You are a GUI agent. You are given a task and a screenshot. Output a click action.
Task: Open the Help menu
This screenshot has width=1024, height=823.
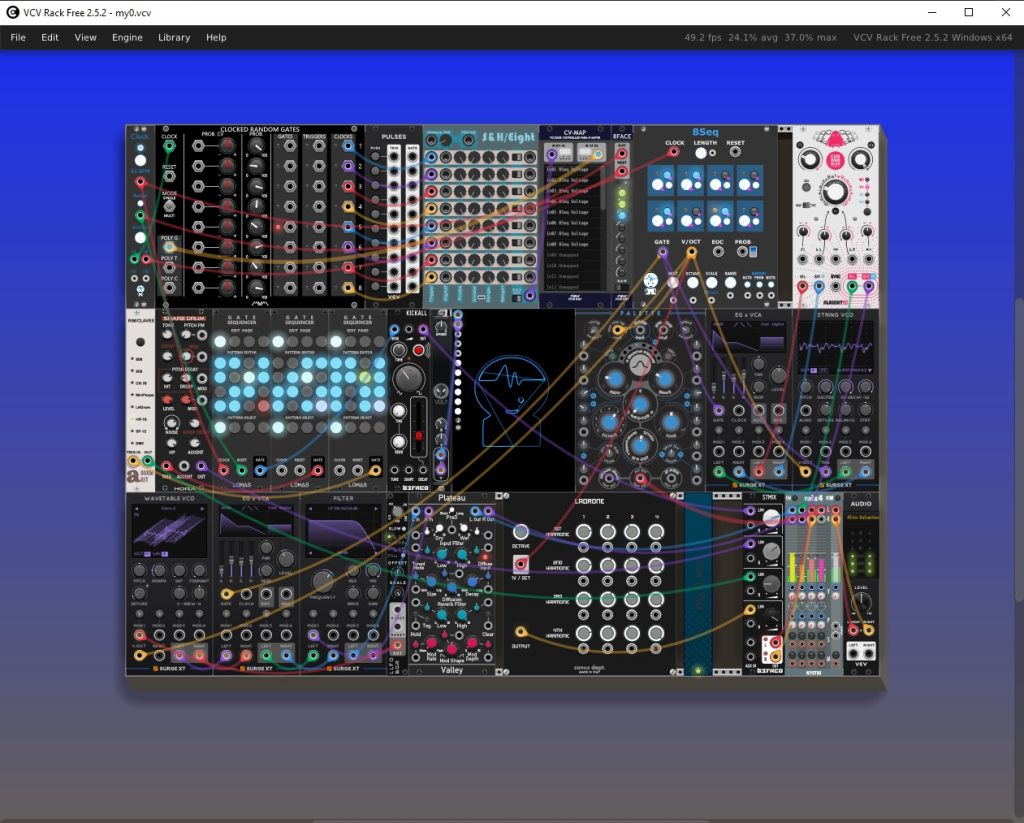coord(216,37)
